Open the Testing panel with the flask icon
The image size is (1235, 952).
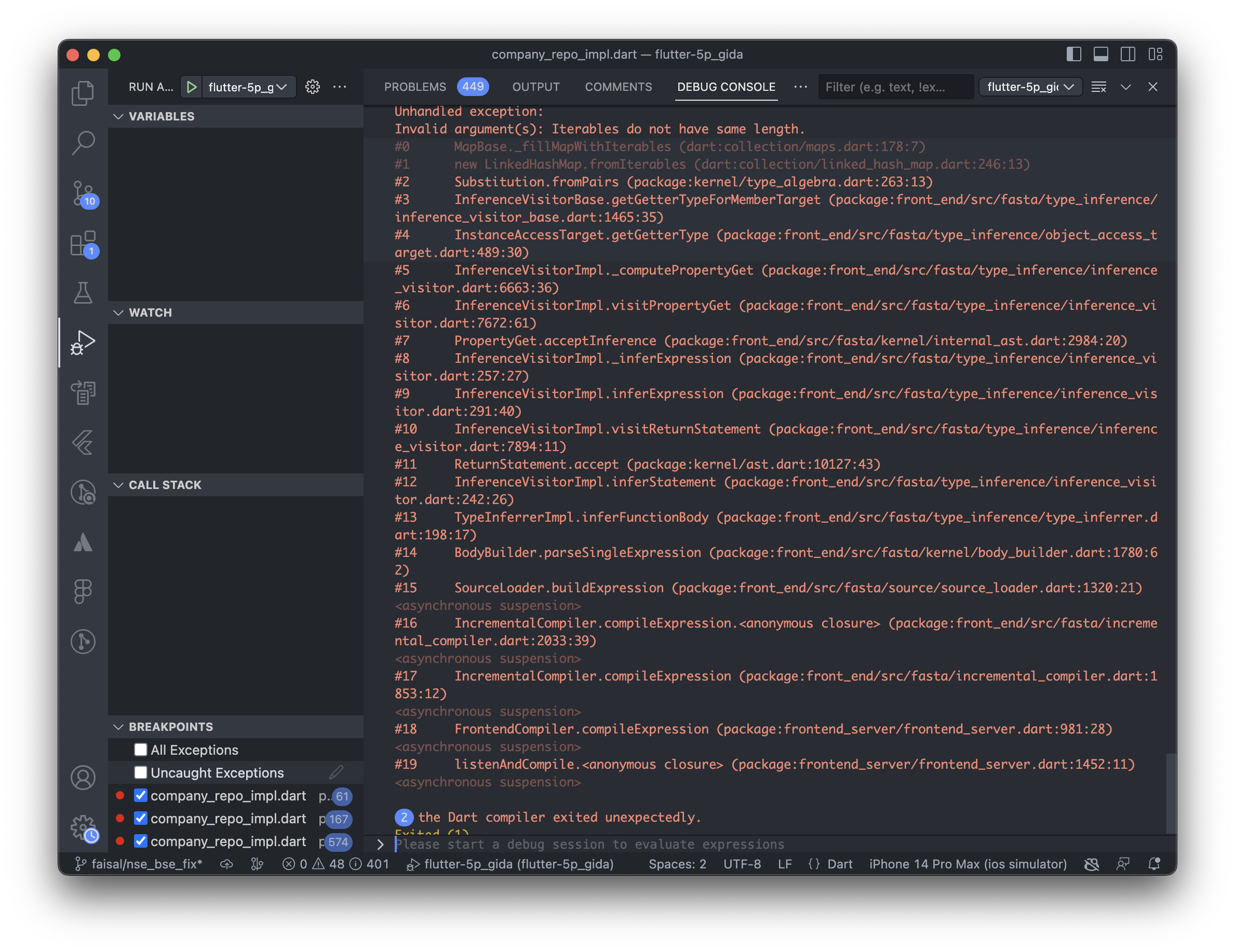pos(83,293)
